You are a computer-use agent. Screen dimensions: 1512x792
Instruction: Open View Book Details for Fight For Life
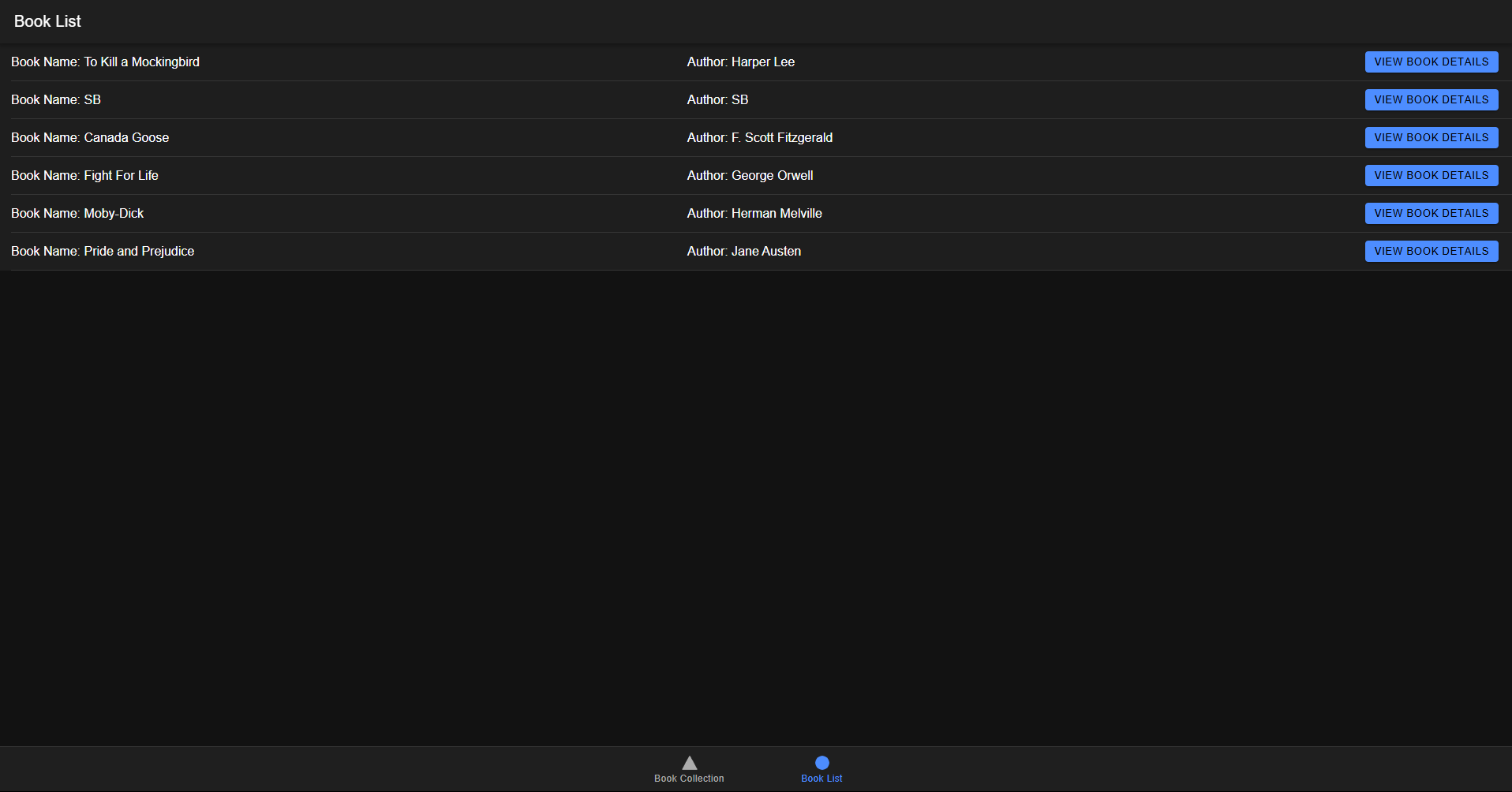1431,176
